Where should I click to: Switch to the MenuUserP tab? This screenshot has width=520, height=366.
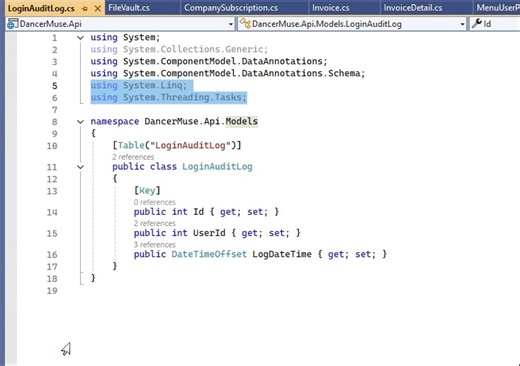click(x=498, y=8)
